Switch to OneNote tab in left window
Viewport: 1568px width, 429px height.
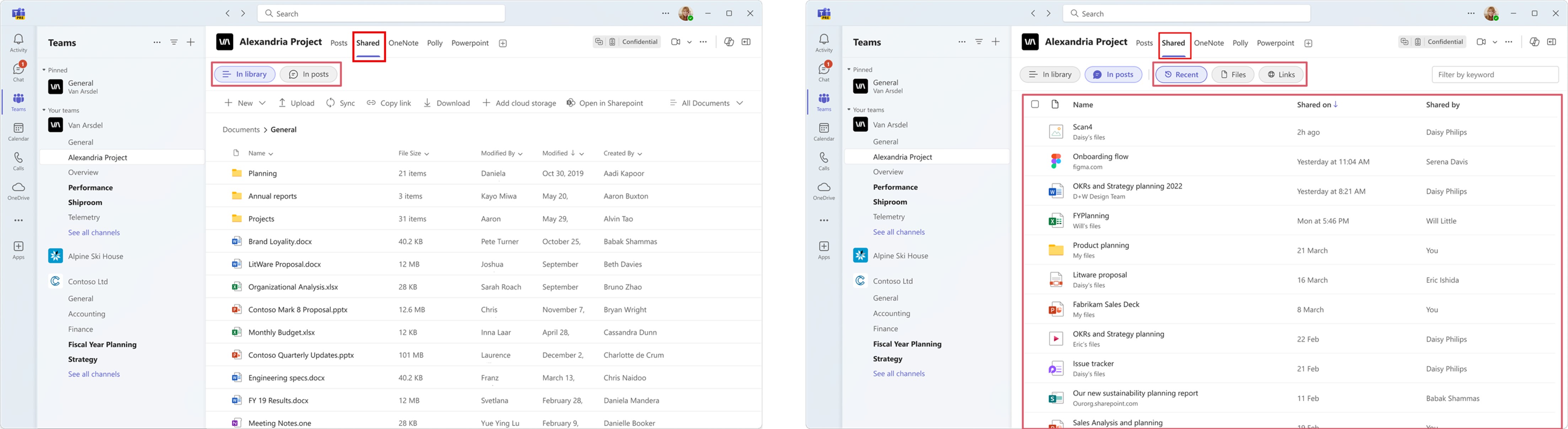pos(403,43)
